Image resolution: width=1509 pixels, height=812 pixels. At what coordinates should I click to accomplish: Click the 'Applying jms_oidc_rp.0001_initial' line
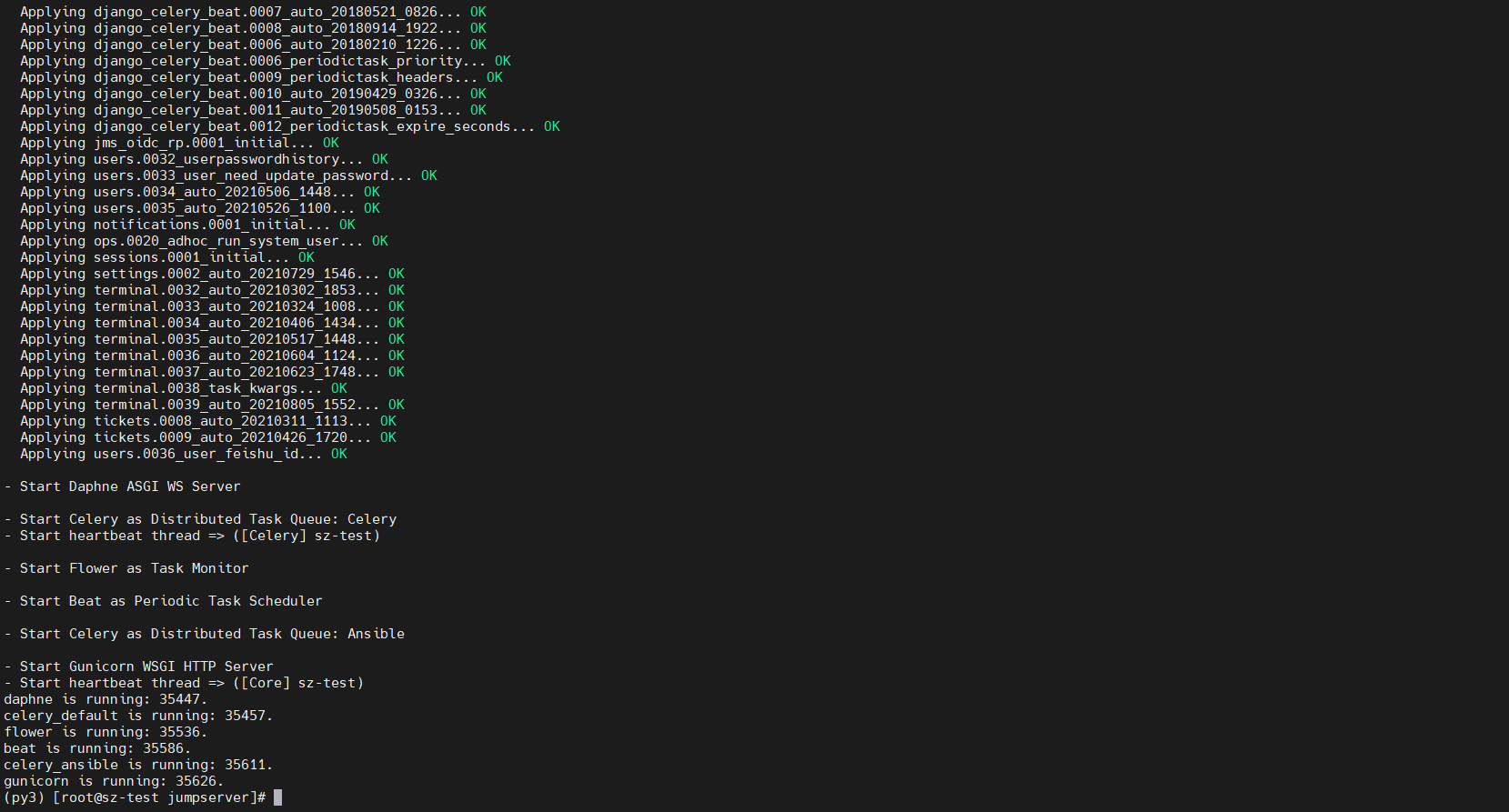coord(179,143)
